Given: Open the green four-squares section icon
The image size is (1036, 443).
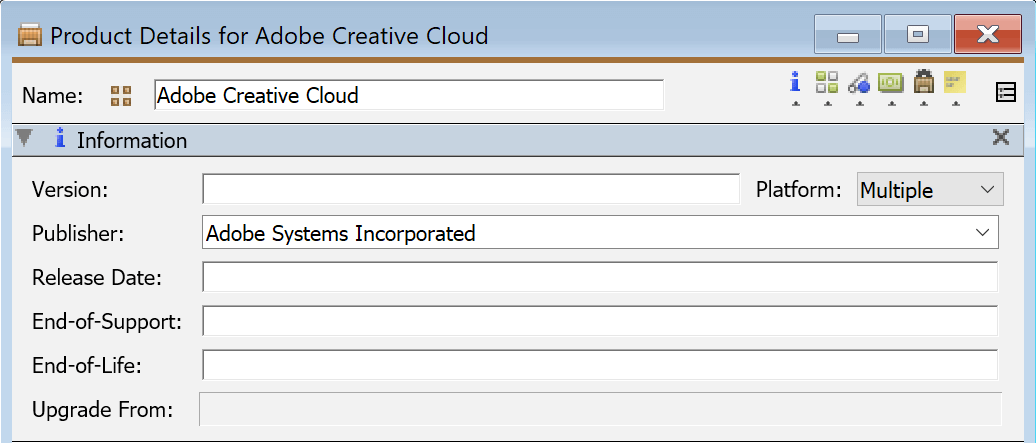Looking at the screenshot, I should [x=827, y=83].
